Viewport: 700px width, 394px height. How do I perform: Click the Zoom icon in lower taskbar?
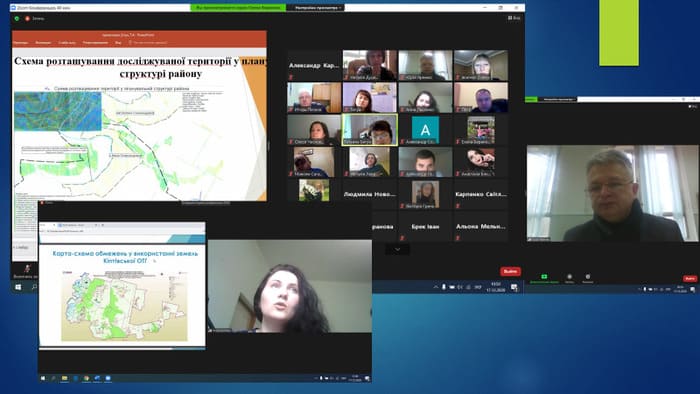tap(108, 378)
